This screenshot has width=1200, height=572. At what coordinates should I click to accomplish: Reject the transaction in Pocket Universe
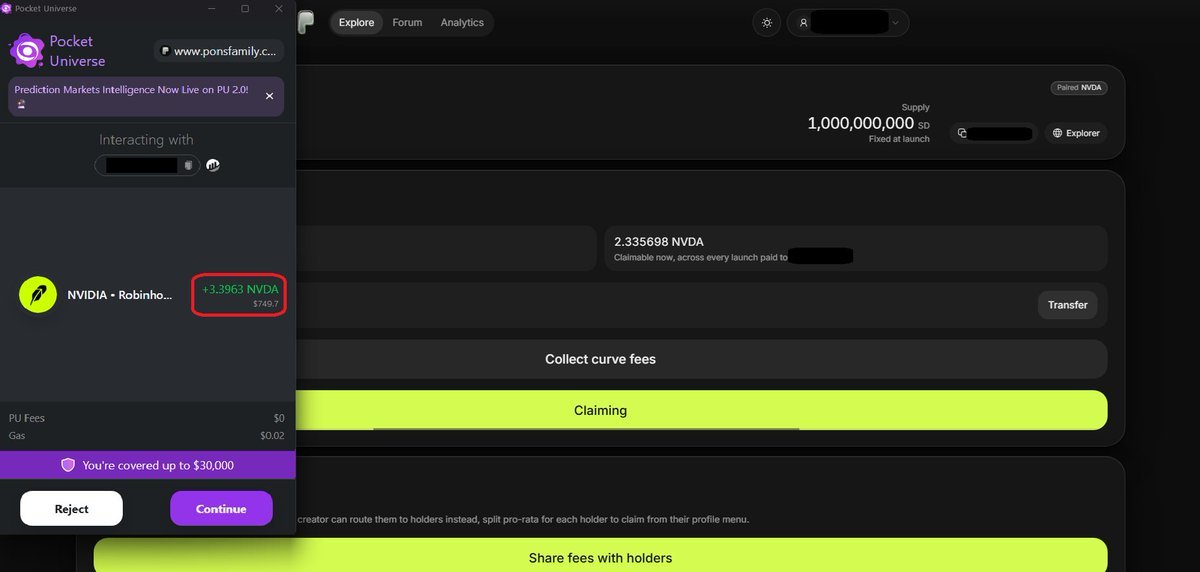click(x=72, y=508)
